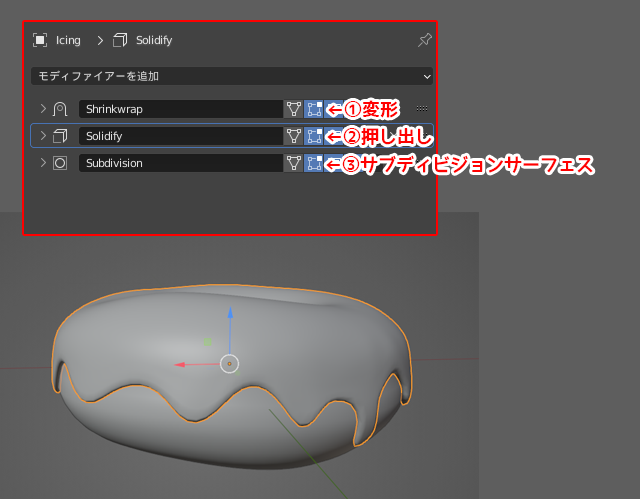Viewport: 640px width, 499px height.
Task: Open the モディファイアーを追加 dropdown
Action: pos(231,76)
